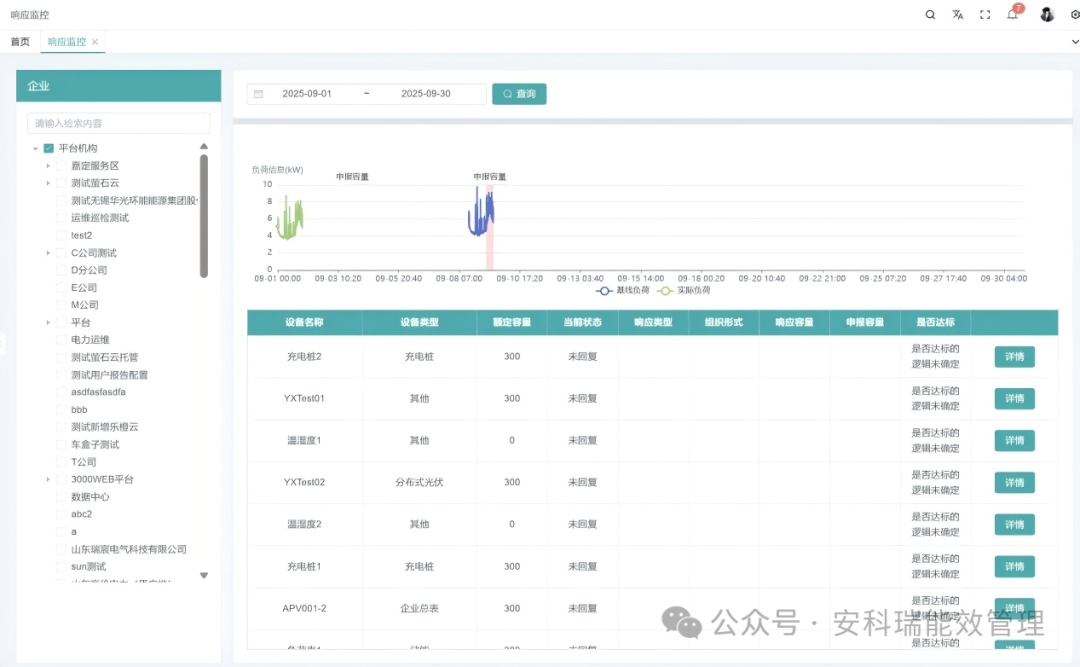
Task: Open 详情 for 充电桩1
Action: [x=1015, y=567]
